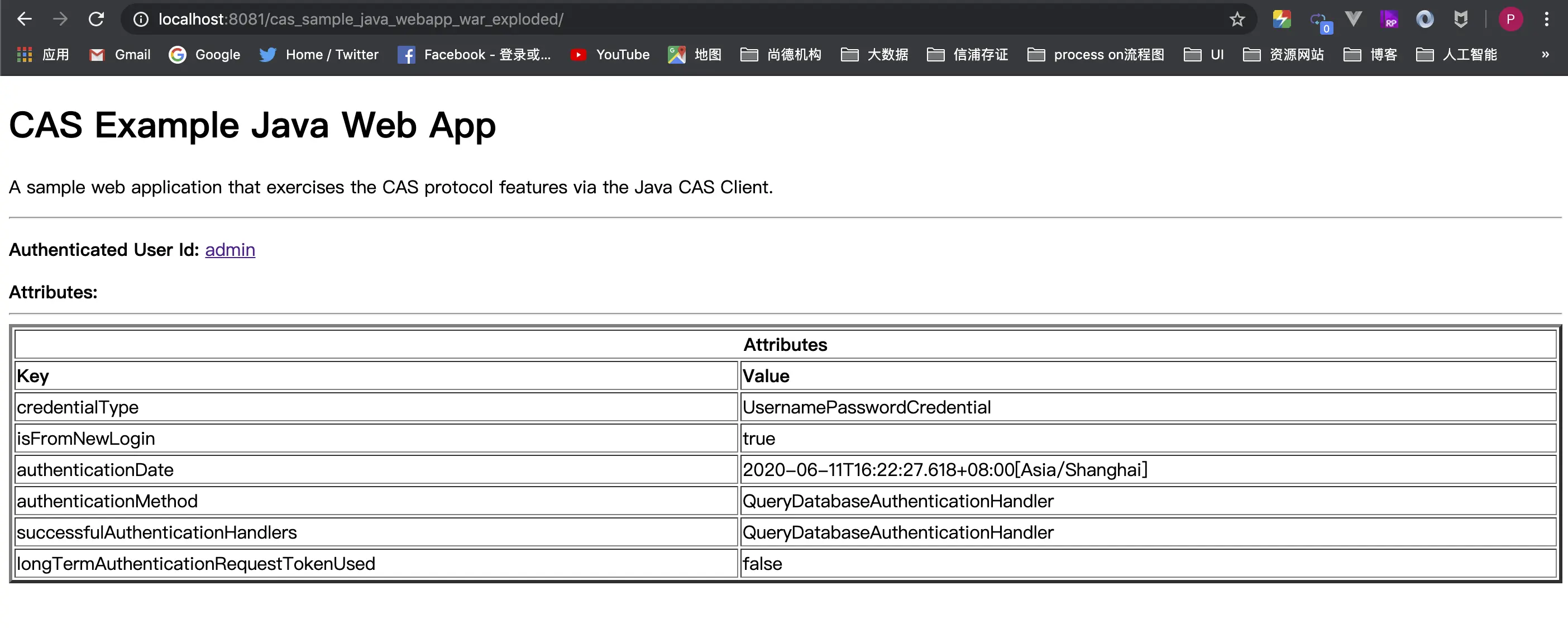This screenshot has width=1568, height=628.
Task: Click the address bar URL field
Action: pos(670,19)
